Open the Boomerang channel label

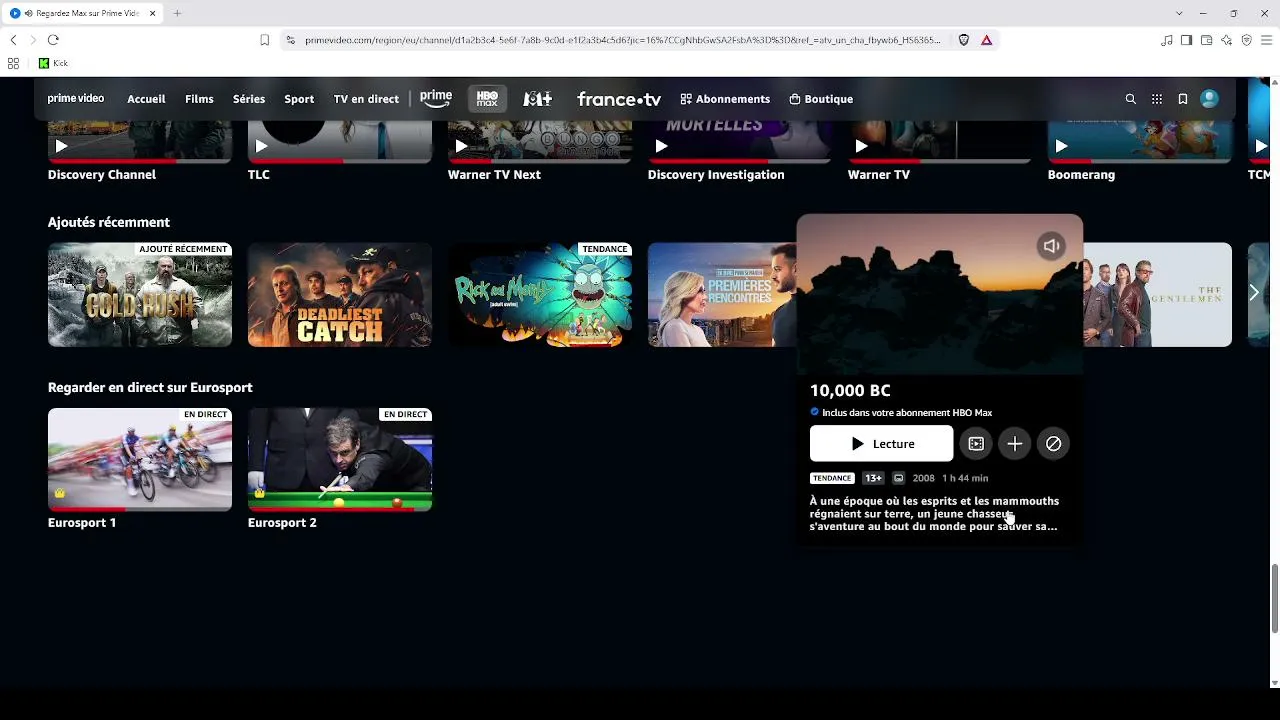click(1081, 175)
